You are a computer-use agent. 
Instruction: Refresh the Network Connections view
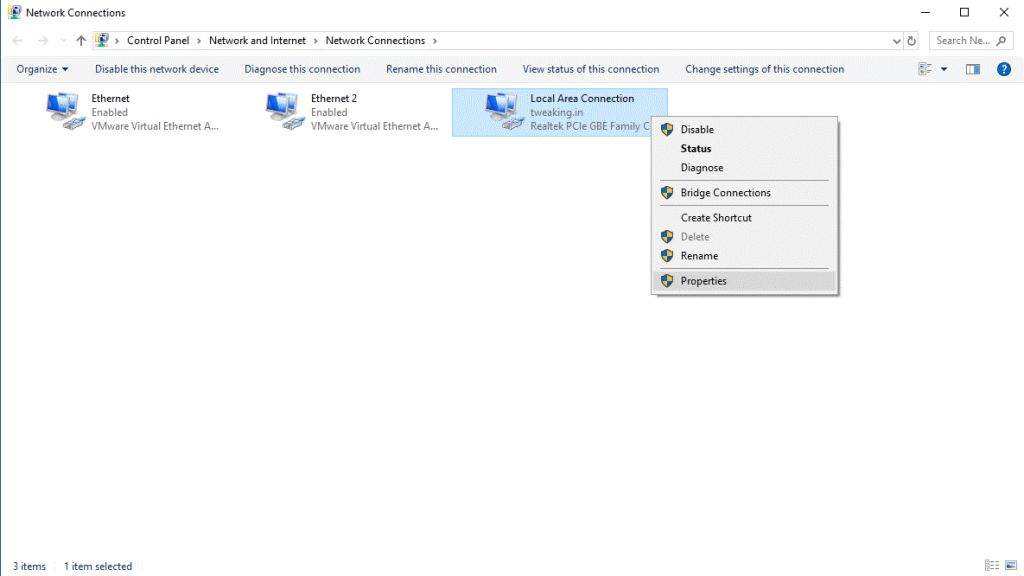[x=912, y=40]
